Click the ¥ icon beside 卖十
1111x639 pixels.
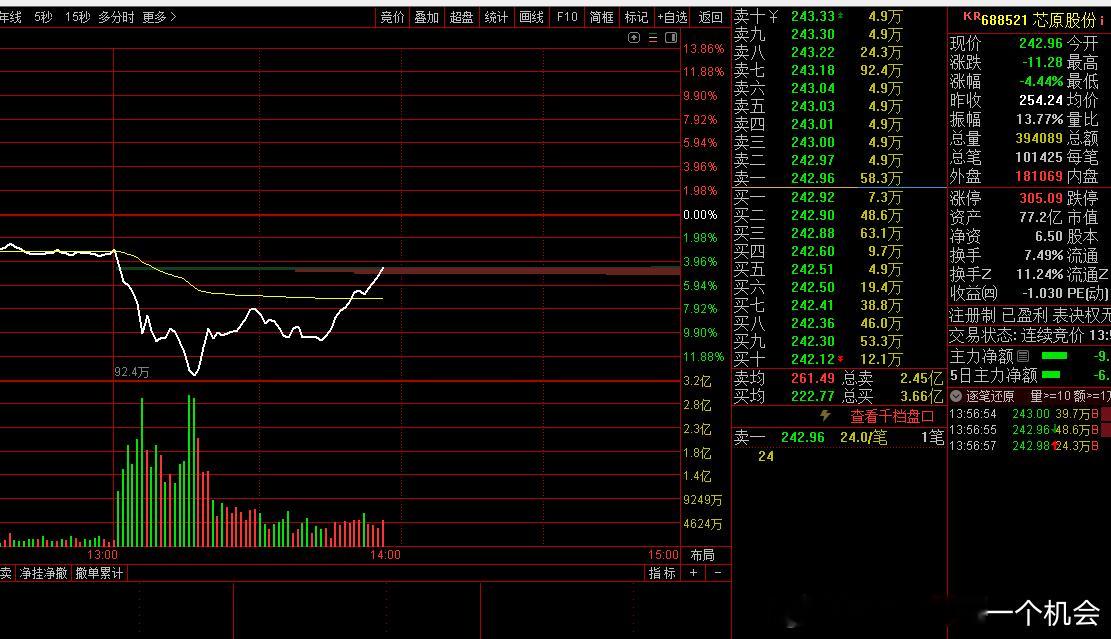[773, 16]
